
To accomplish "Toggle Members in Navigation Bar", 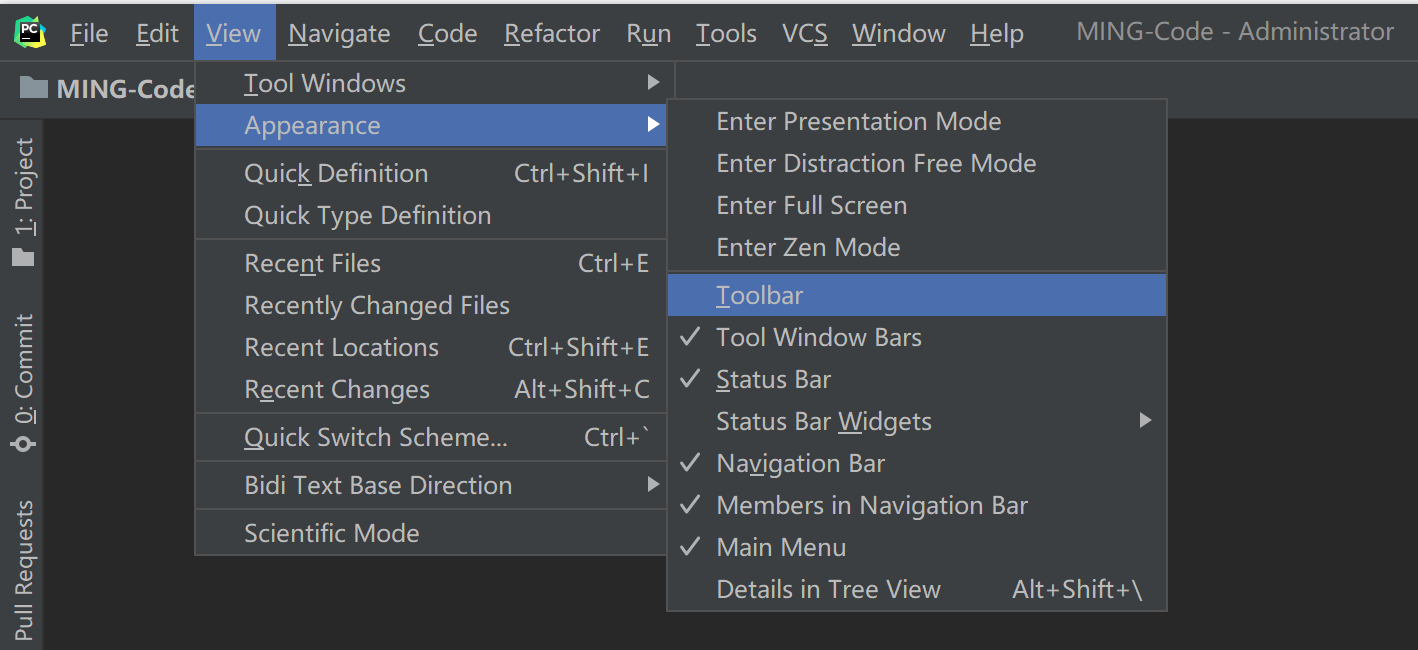I will [x=871, y=506].
